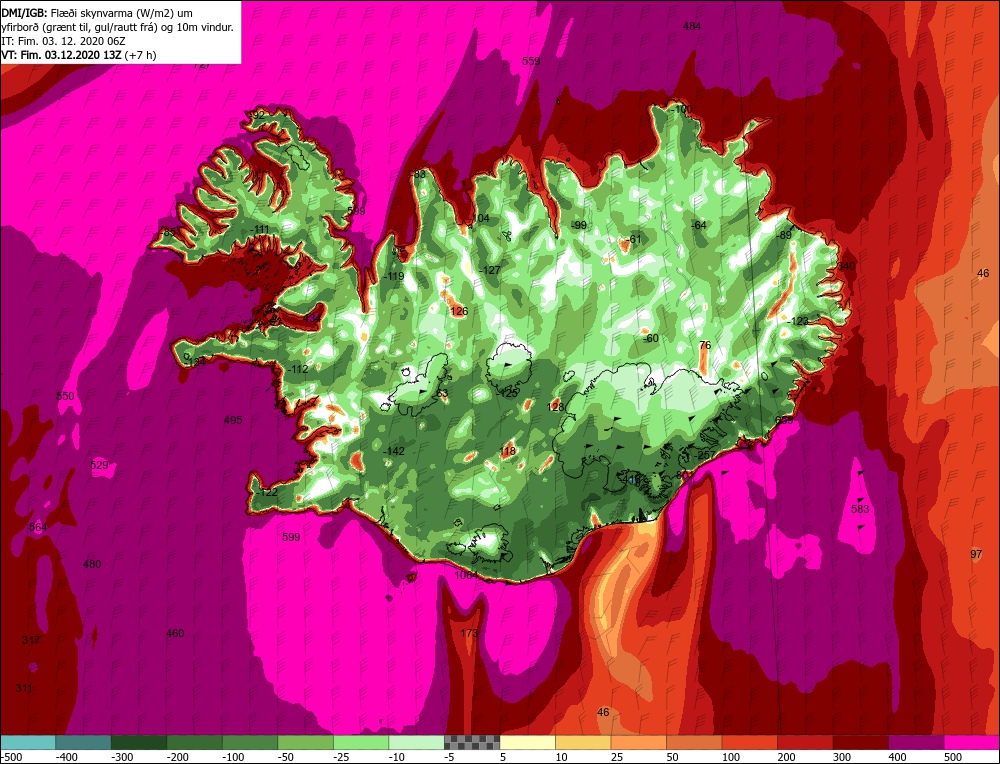Select the pale green -10 to -5 legend swatch
1000x764 pixels.
click(416, 742)
